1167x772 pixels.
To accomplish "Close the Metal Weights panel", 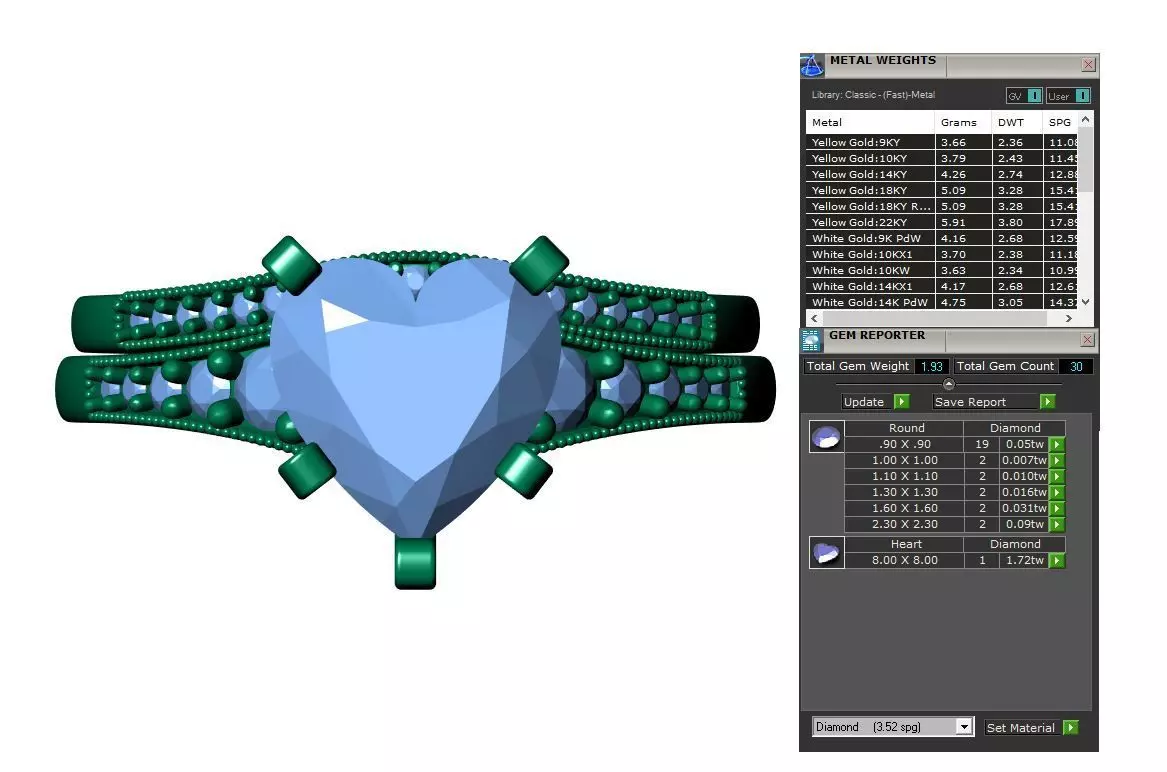I will coord(1088,65).
